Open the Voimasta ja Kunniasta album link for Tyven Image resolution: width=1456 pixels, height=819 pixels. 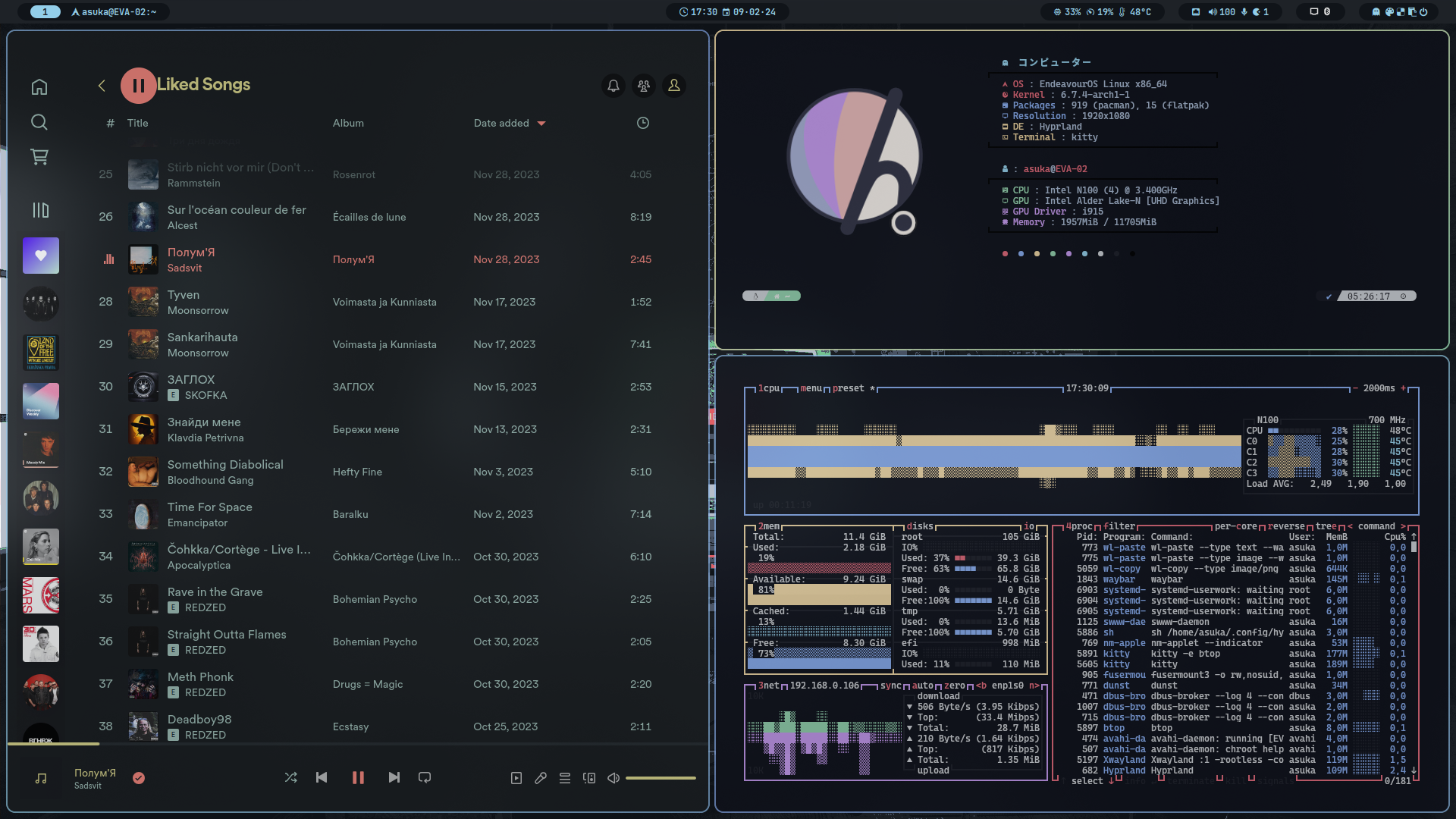click(x=384, y=302)
